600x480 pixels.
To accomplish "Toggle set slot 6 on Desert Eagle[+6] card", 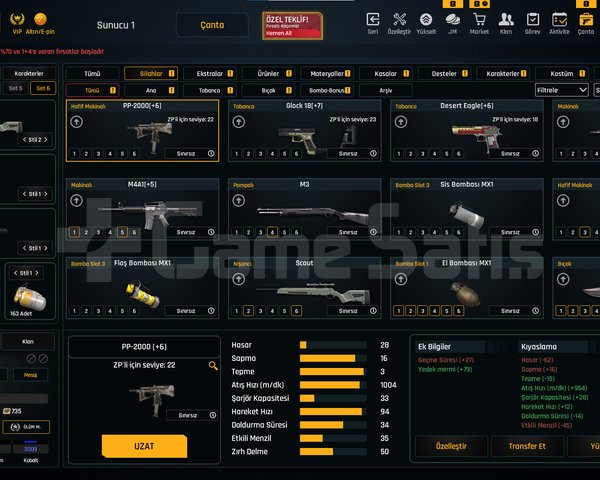I will tap(458, 153).
